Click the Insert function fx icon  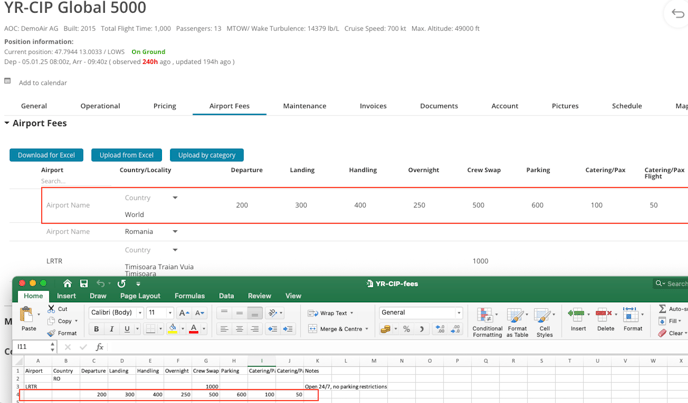[100, 347]
